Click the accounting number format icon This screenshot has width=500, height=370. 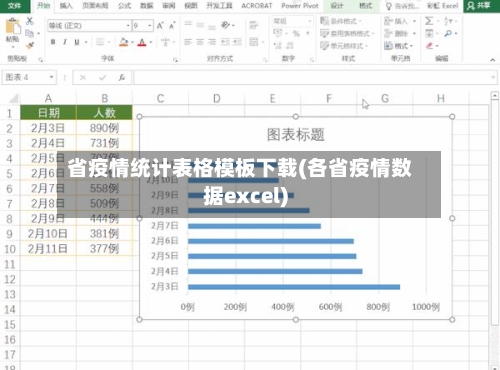click(x=277, y=33)
